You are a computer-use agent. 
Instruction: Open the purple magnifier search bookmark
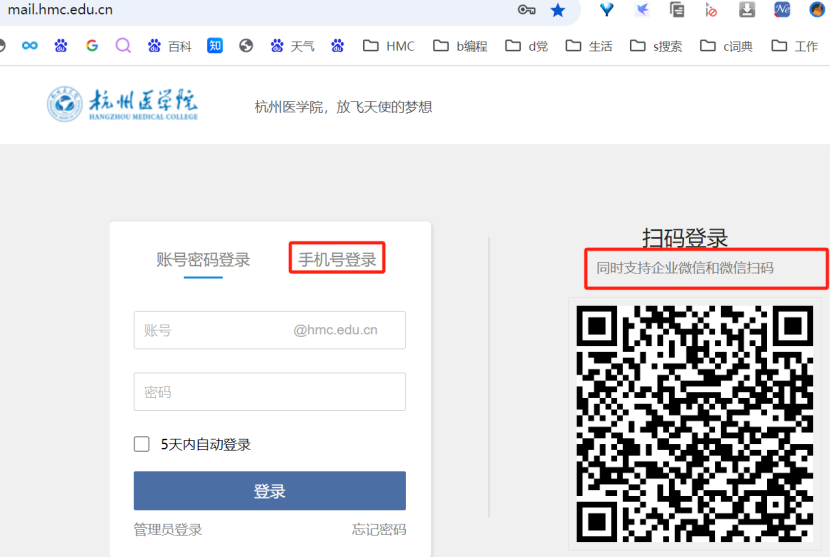(x=123, y=46)
